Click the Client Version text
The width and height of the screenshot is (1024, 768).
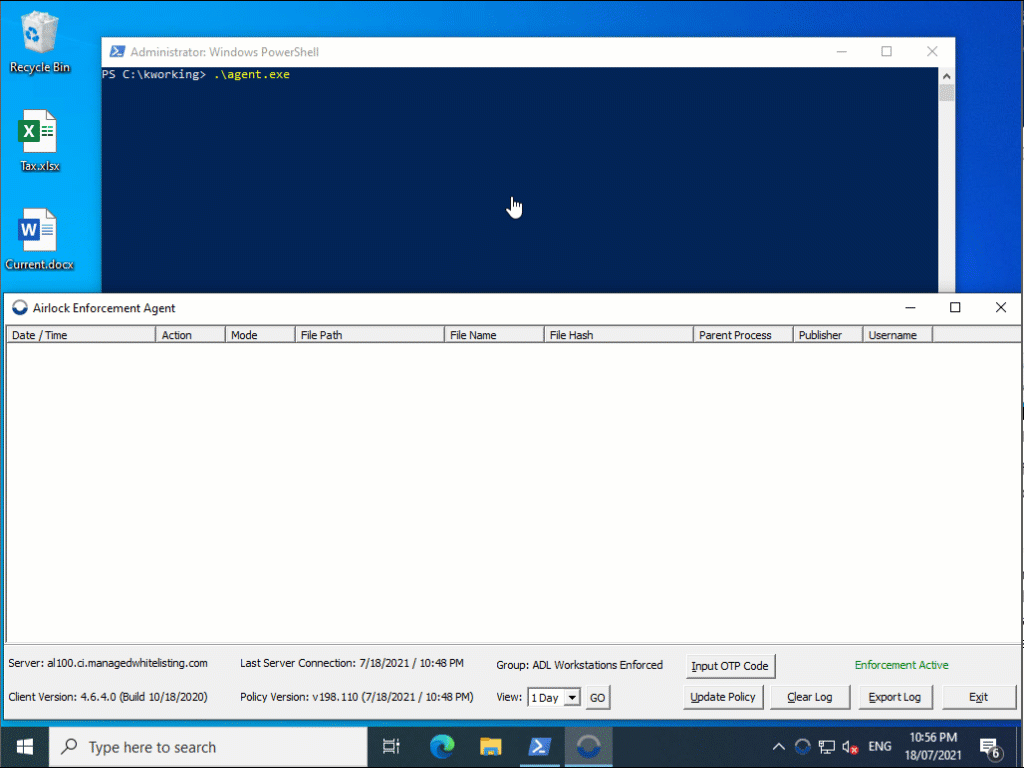coord(108,697)
